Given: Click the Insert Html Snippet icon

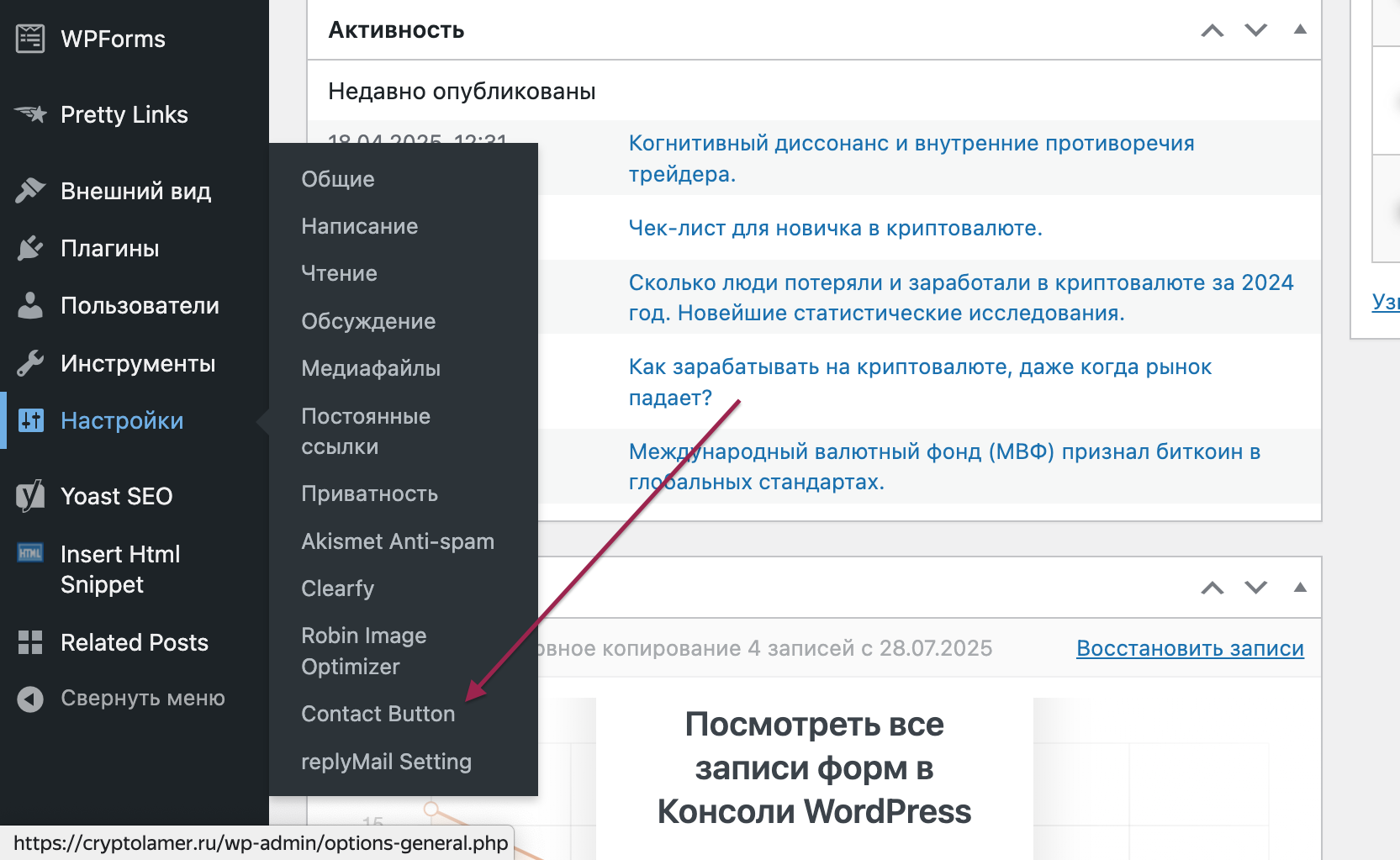Looking at the screenshot, I should 30,553.
